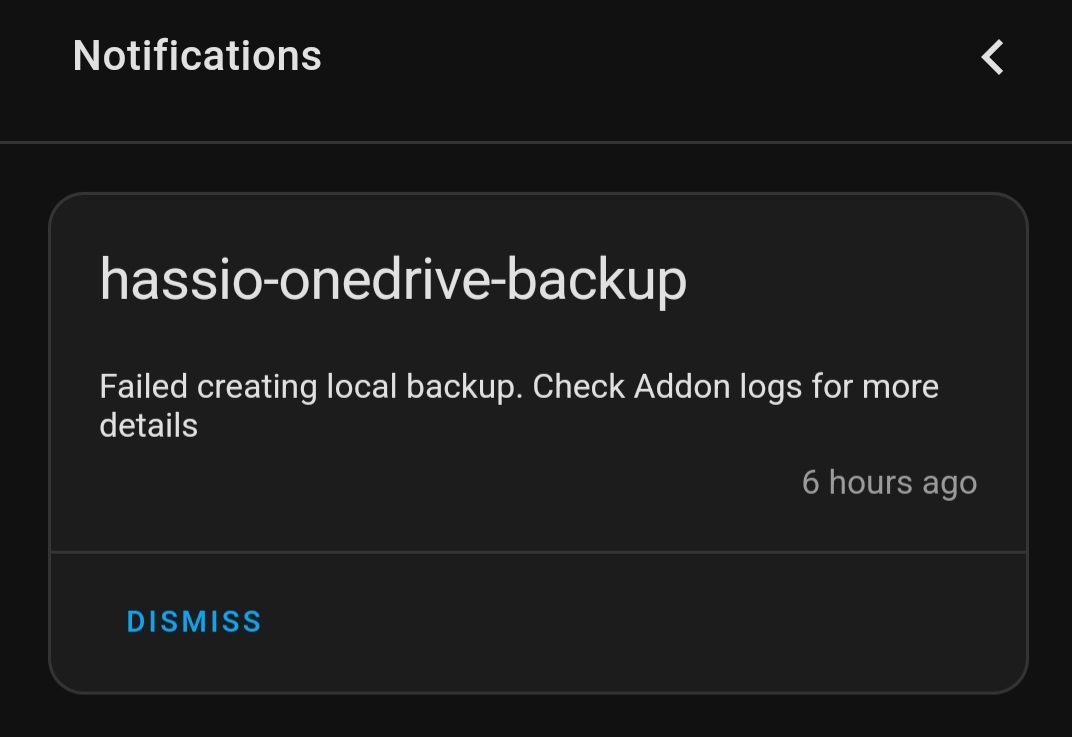
Task: Click the 'Failed creating local backup' message
Action: click(x=519, y=386)
